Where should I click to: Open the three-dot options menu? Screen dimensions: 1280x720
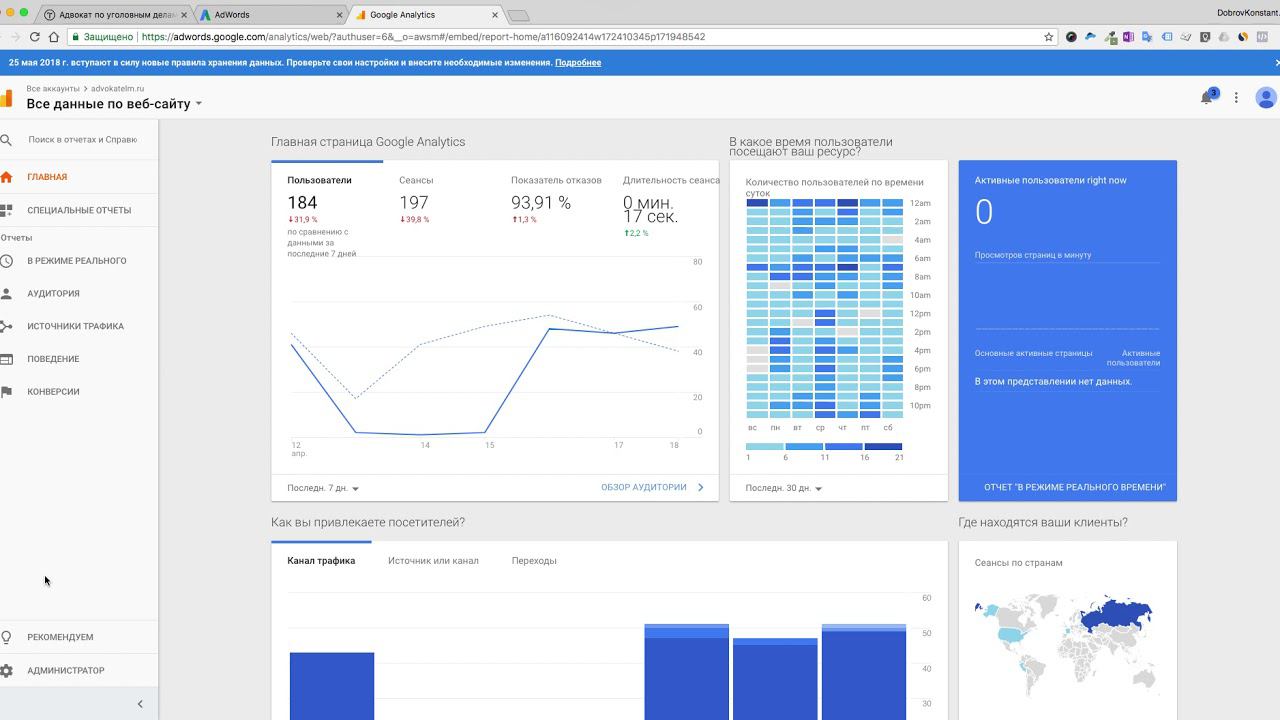1236,98
